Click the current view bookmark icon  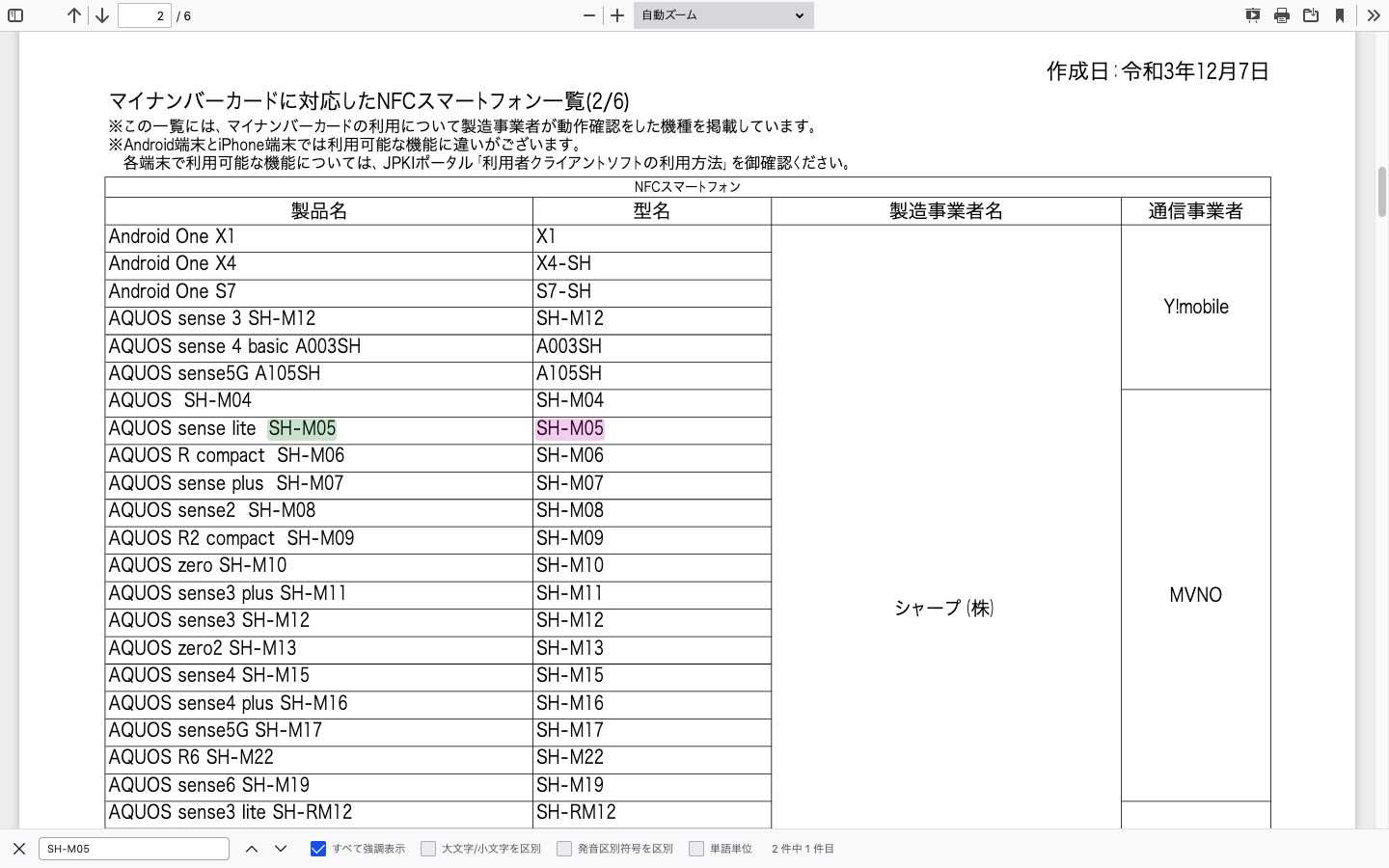[1340, 15]
